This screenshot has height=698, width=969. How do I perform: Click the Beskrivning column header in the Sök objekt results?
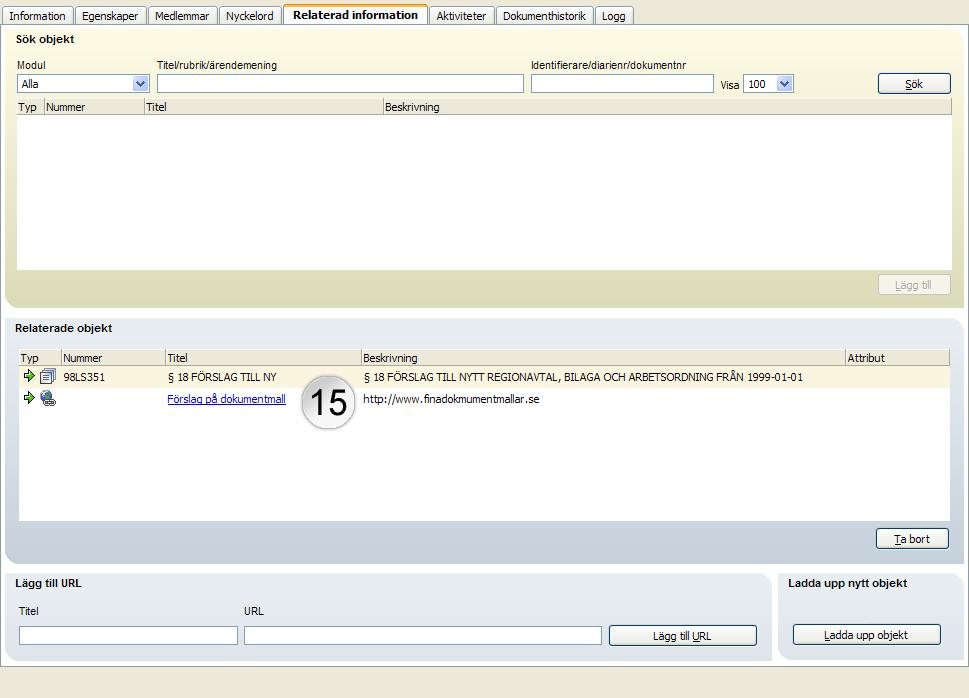point(667,107)
